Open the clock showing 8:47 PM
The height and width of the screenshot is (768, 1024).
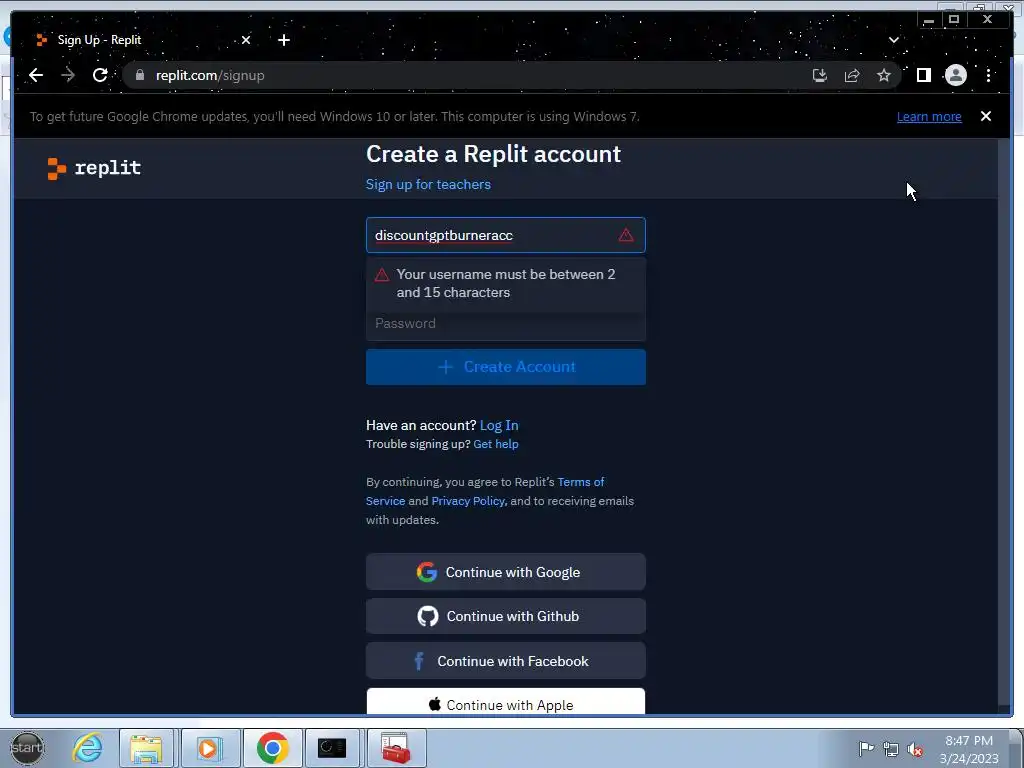[x=969, y=749]
